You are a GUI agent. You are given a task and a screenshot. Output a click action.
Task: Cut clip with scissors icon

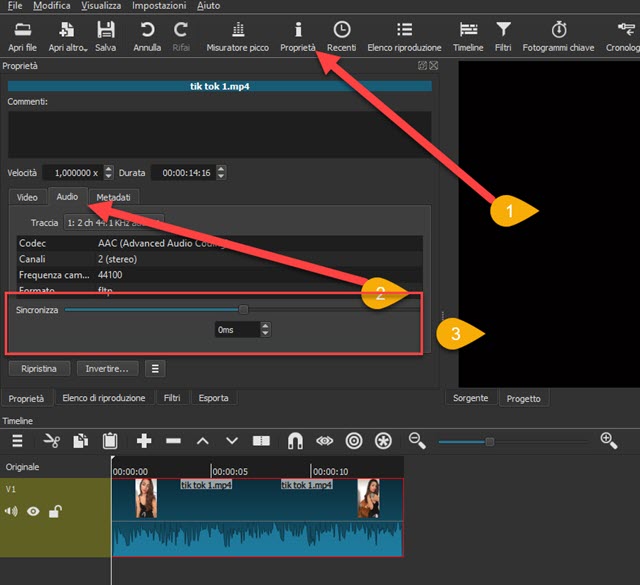coord(51,441)
